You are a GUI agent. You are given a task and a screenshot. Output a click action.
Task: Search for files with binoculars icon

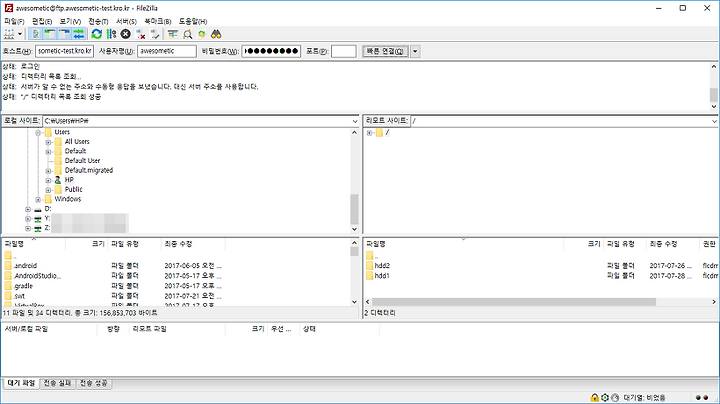pyautogui.click(x=216, y=34)
